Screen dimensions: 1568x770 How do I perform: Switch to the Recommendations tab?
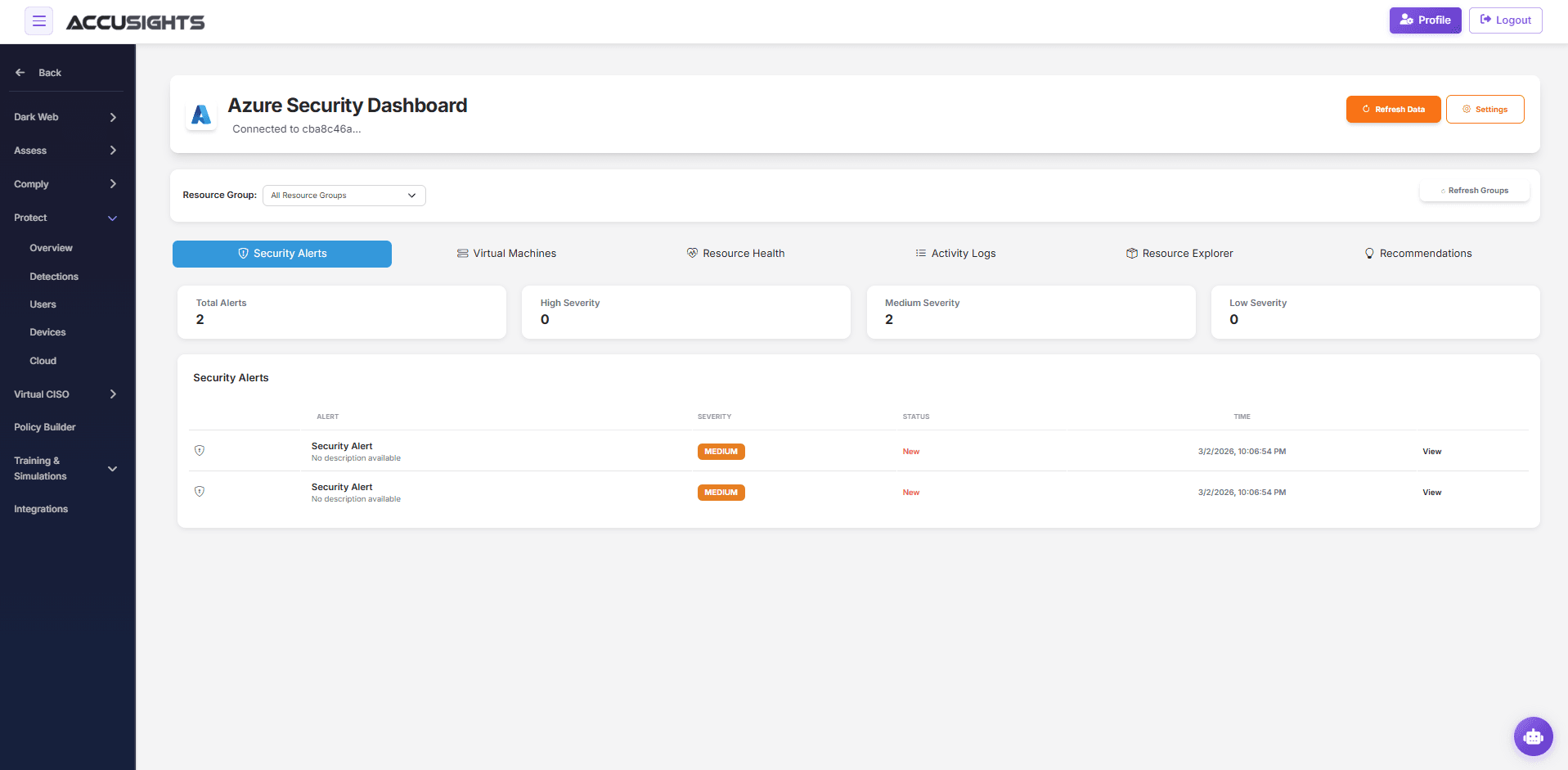click(1417, 254)
